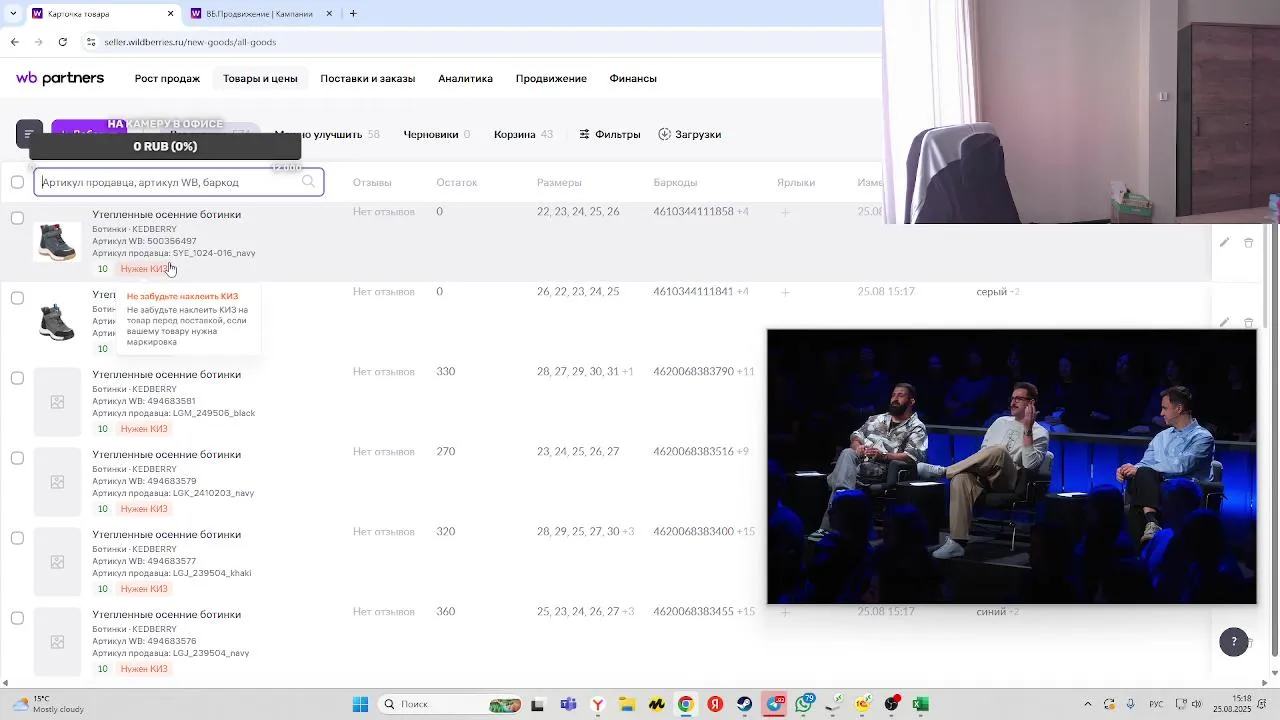1280x720 pixels.
Task: Open the red Yandex icon in the taskbar
Action: pyautogui.click(x=715, y=704)
